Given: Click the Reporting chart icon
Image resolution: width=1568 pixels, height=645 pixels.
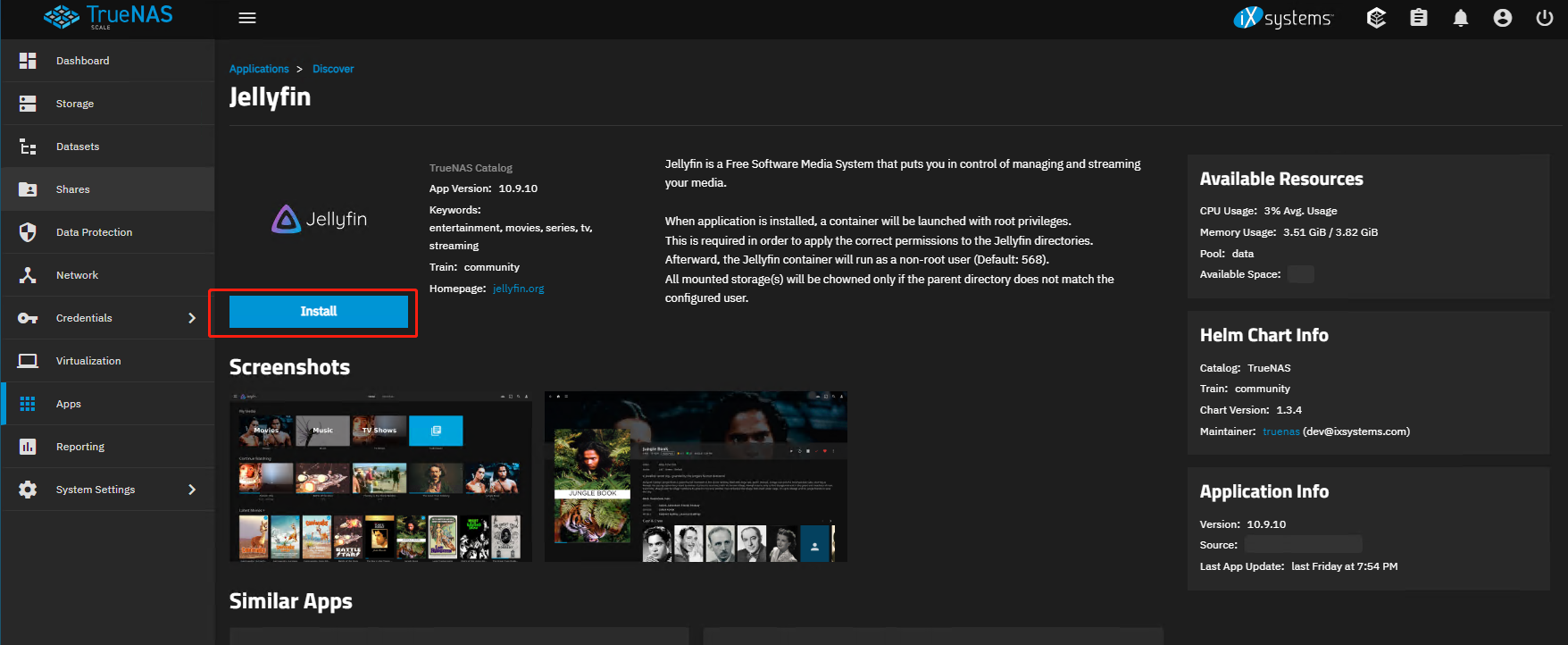Looking at the screenshot, I should [x=28, y=447].
